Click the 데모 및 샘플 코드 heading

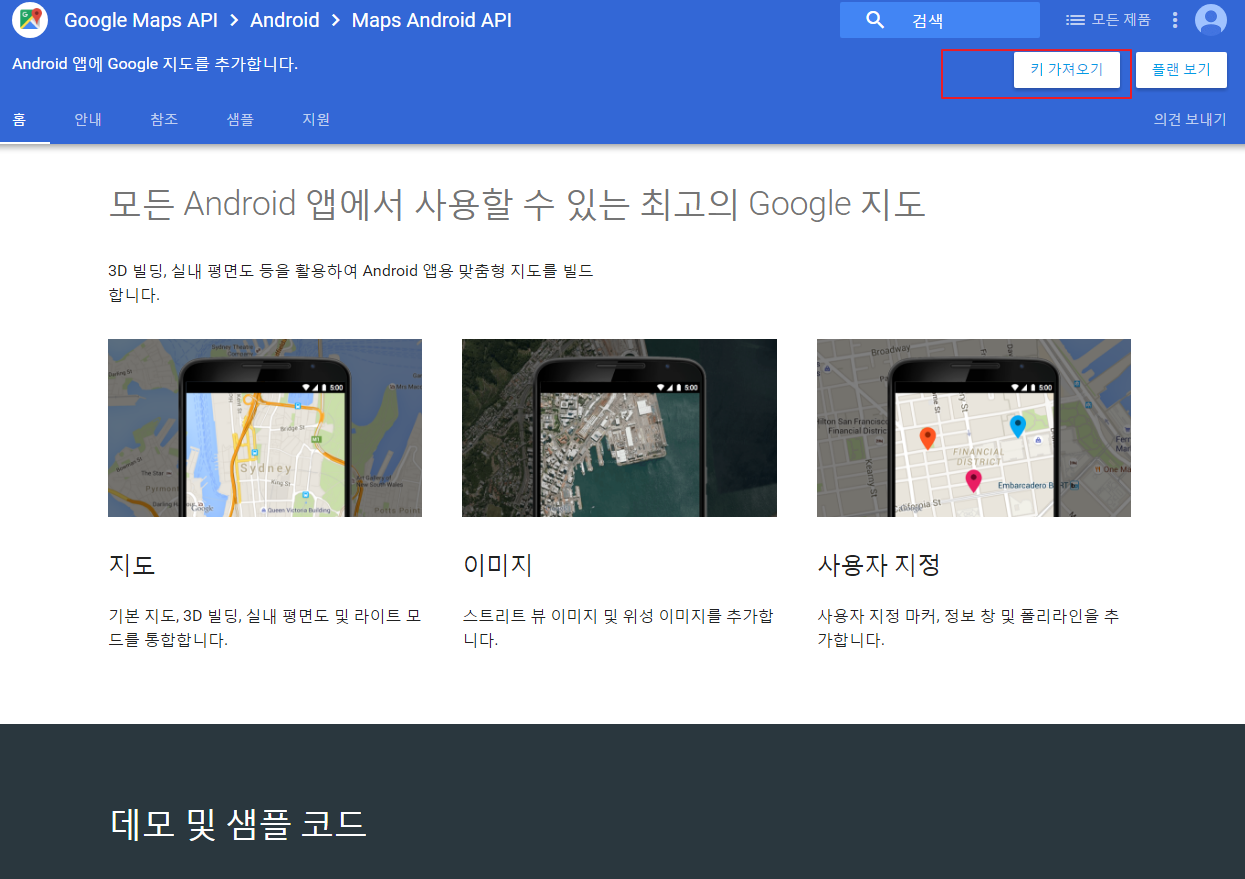(238, 823)
